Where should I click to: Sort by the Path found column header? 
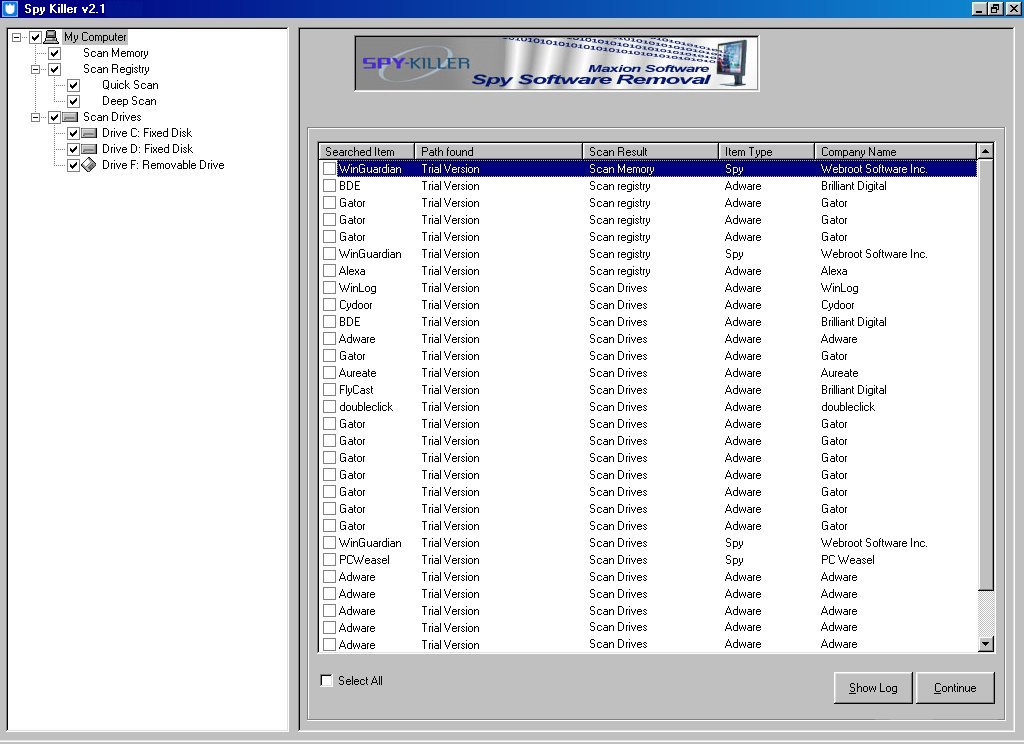498,152
